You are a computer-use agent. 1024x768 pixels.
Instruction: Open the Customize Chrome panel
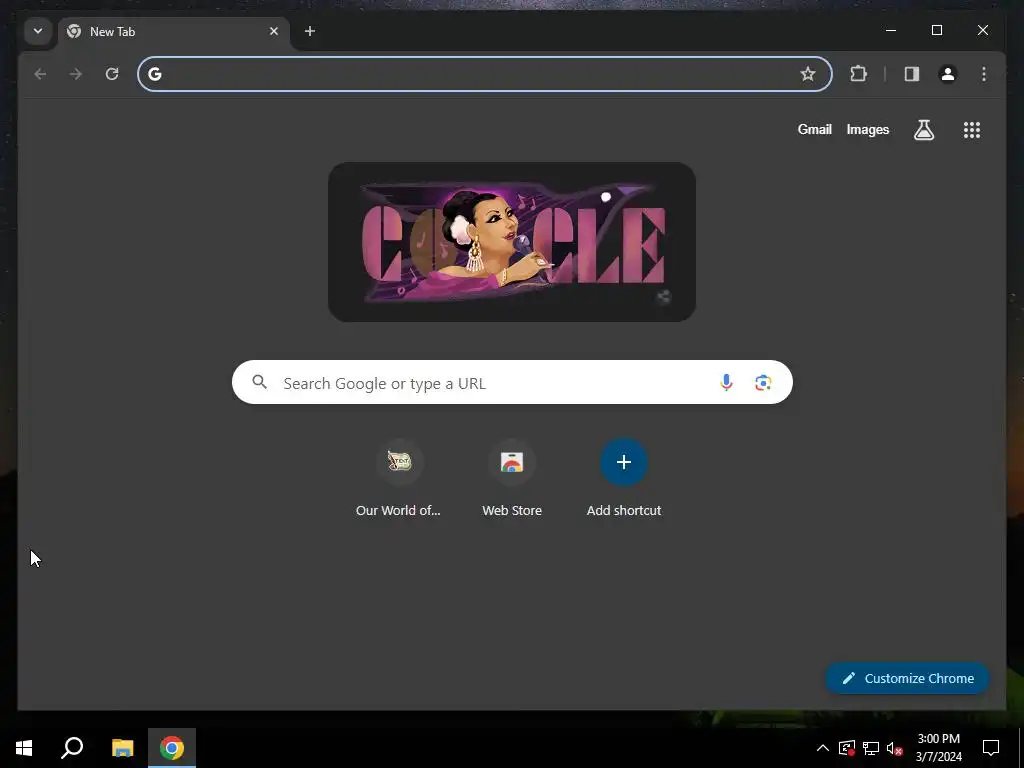point(908,678)
